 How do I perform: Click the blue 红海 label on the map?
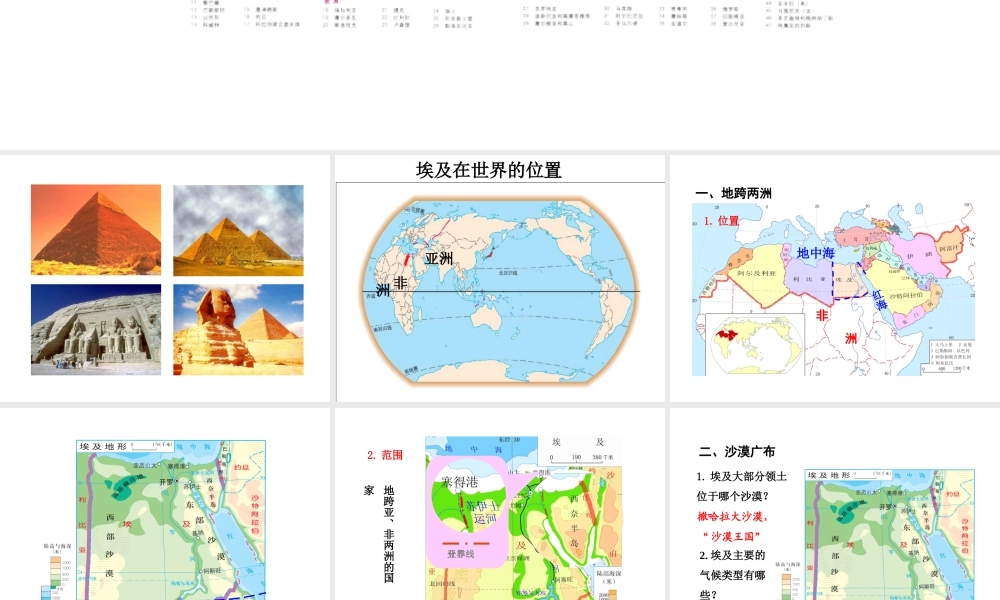880,300
